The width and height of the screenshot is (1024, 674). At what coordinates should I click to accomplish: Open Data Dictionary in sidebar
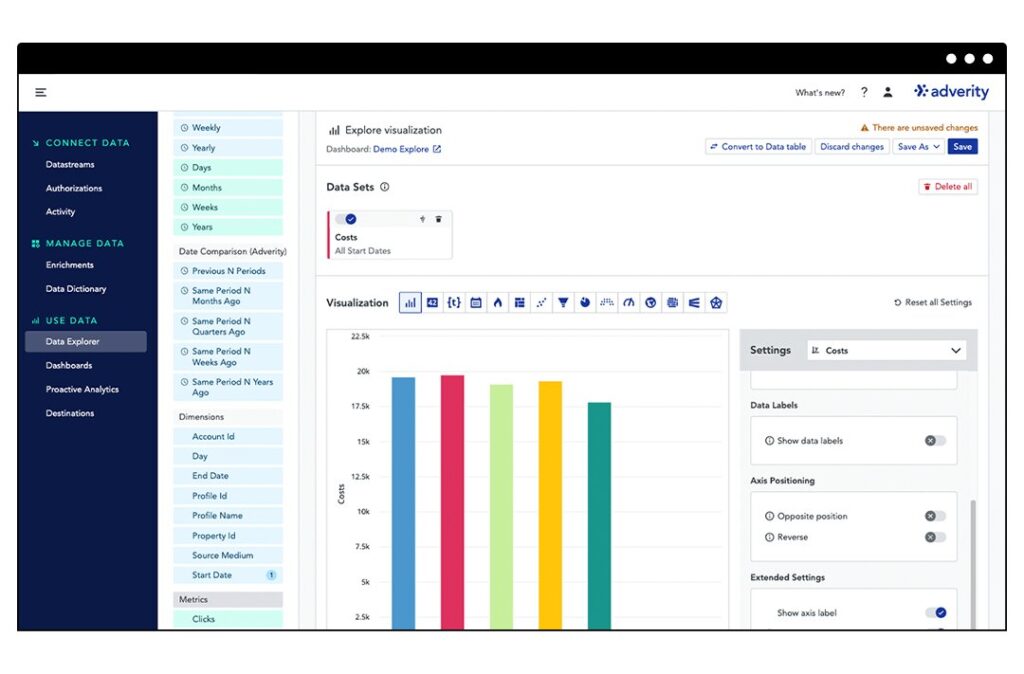(76, 289)
